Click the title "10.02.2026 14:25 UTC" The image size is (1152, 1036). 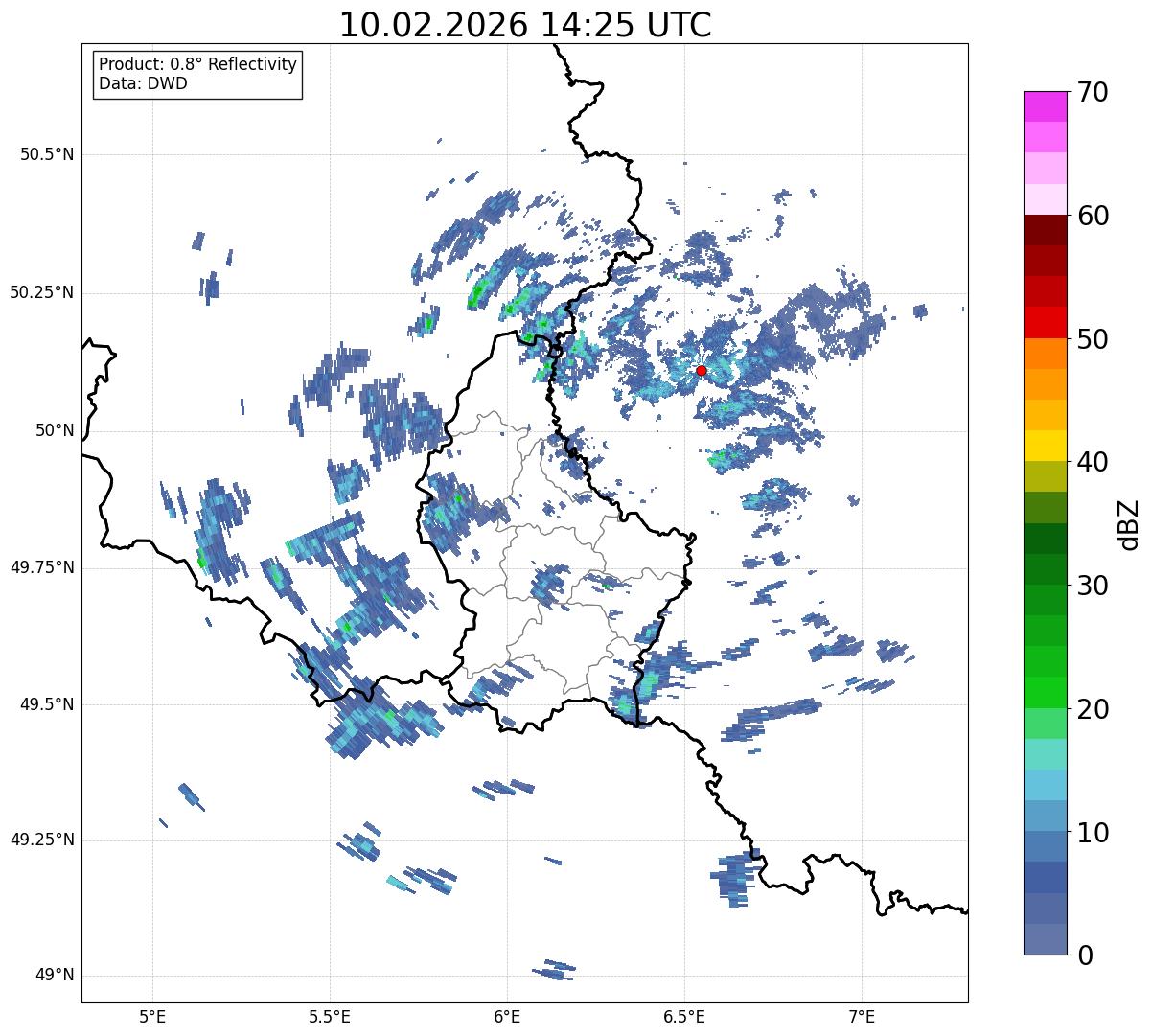pyautogui.click(x=525, y=25)
